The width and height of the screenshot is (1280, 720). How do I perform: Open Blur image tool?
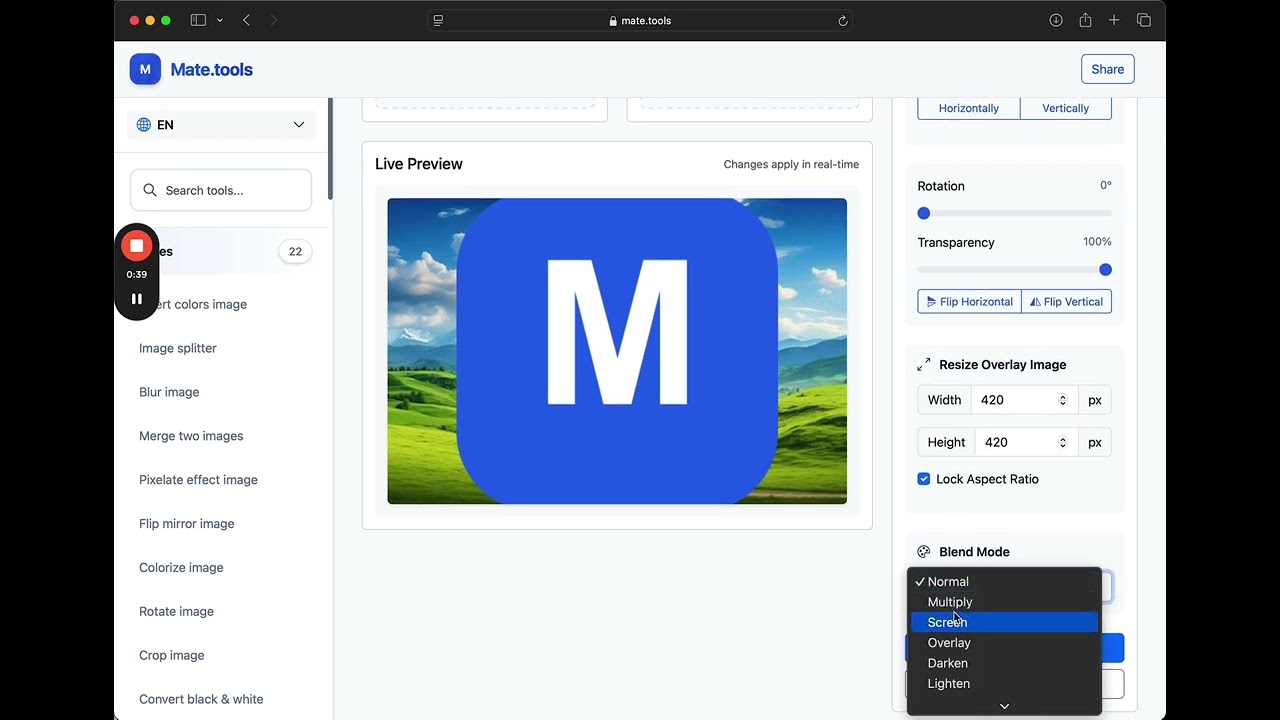coord(169,392)
